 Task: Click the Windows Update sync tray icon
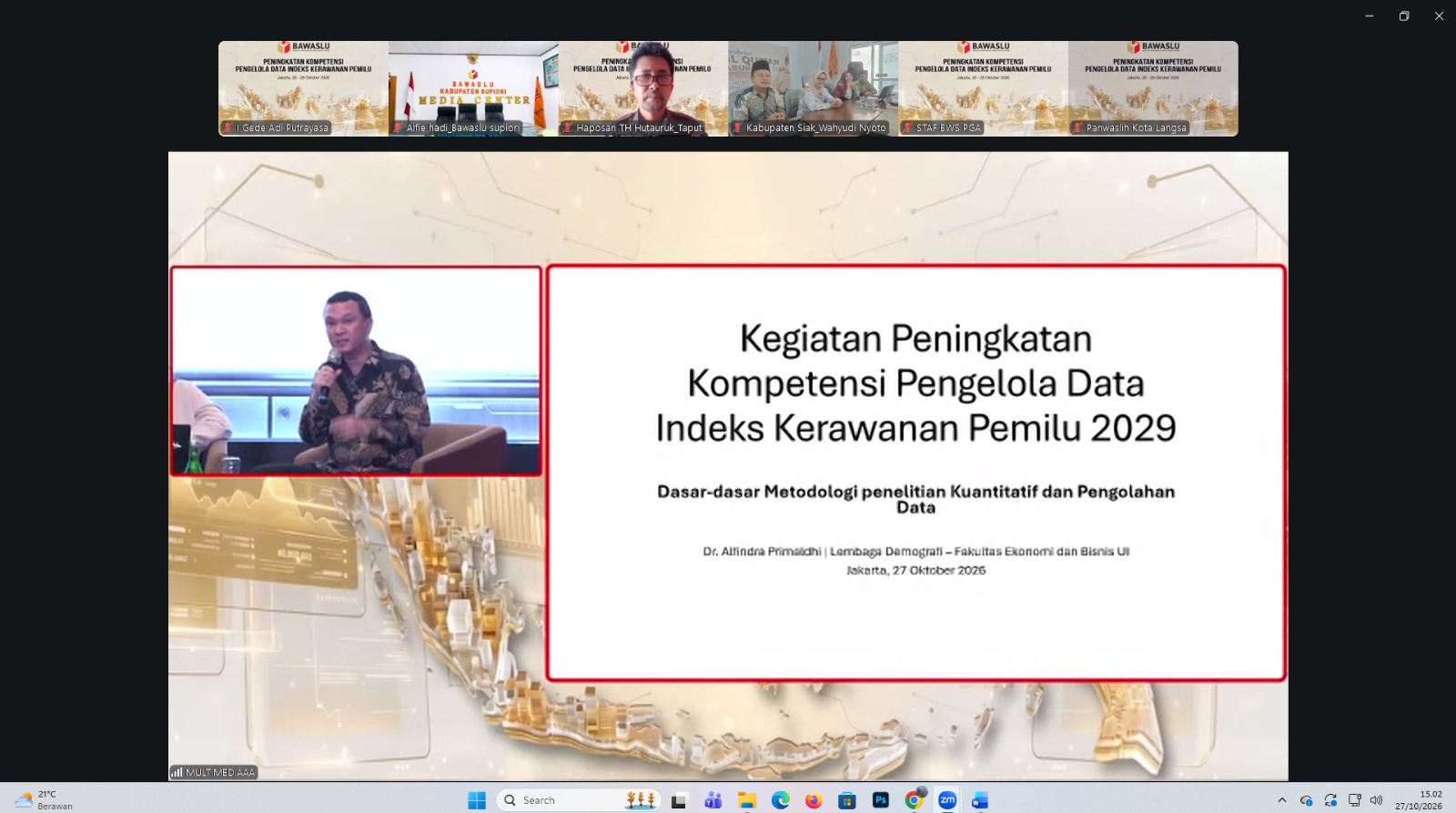click(x=1330, y=800)
